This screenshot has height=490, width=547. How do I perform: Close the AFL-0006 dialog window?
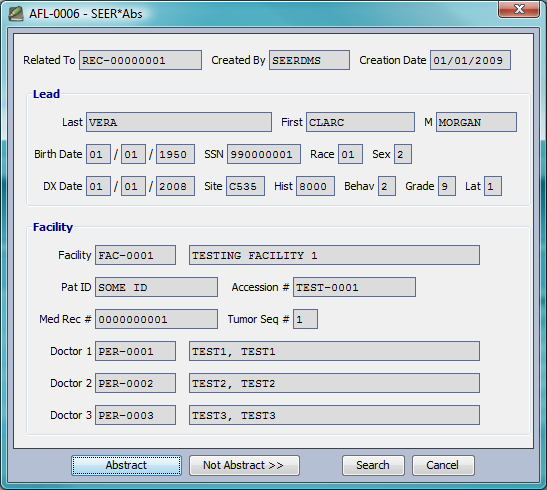click(519, 9)
